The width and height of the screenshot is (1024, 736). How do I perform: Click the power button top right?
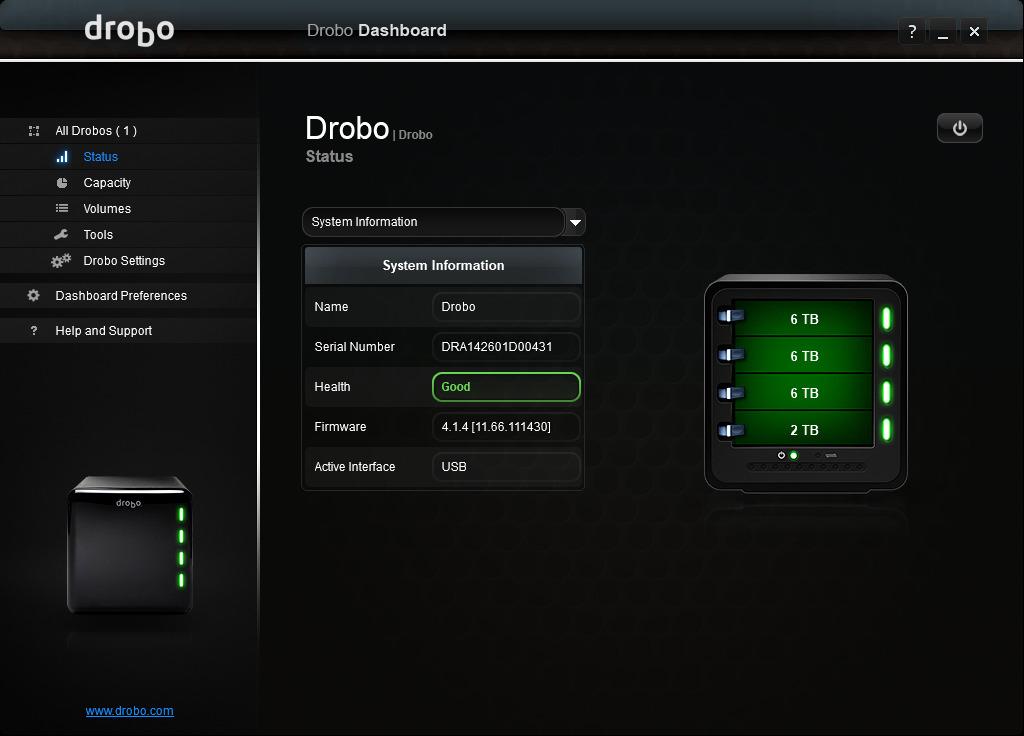(959, 128)
